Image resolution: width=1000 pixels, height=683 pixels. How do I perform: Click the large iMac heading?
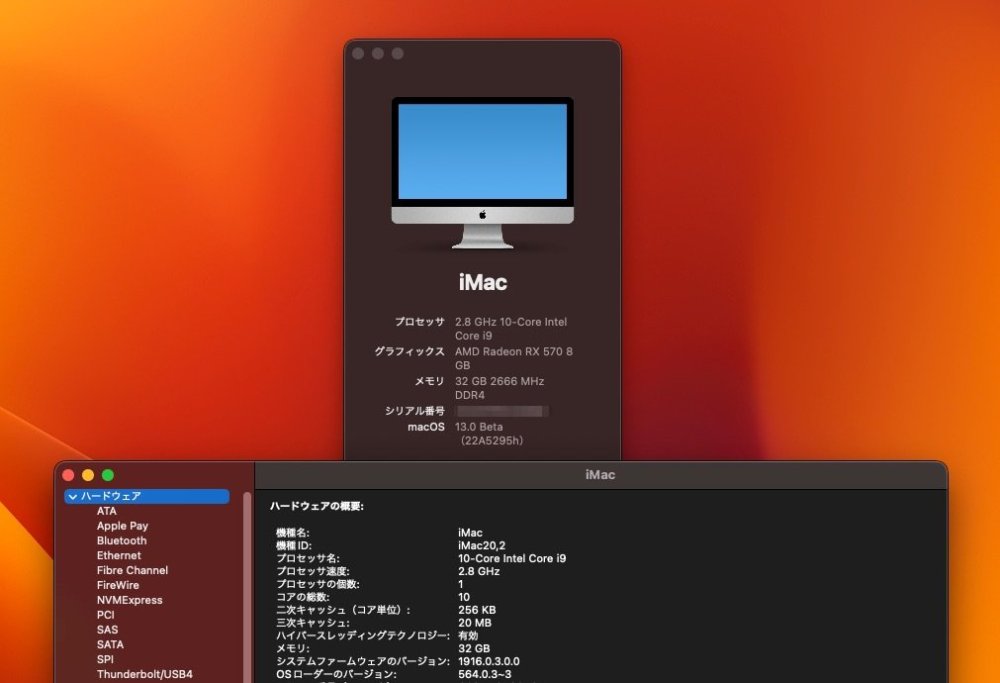click(483, 282)
